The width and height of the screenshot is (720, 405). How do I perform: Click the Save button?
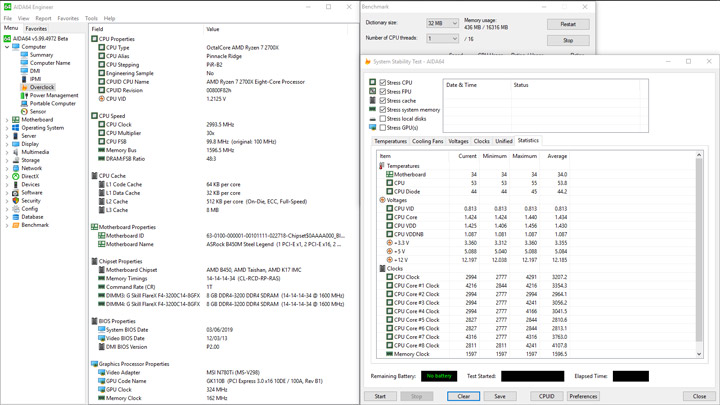click(x=500, y=396)
